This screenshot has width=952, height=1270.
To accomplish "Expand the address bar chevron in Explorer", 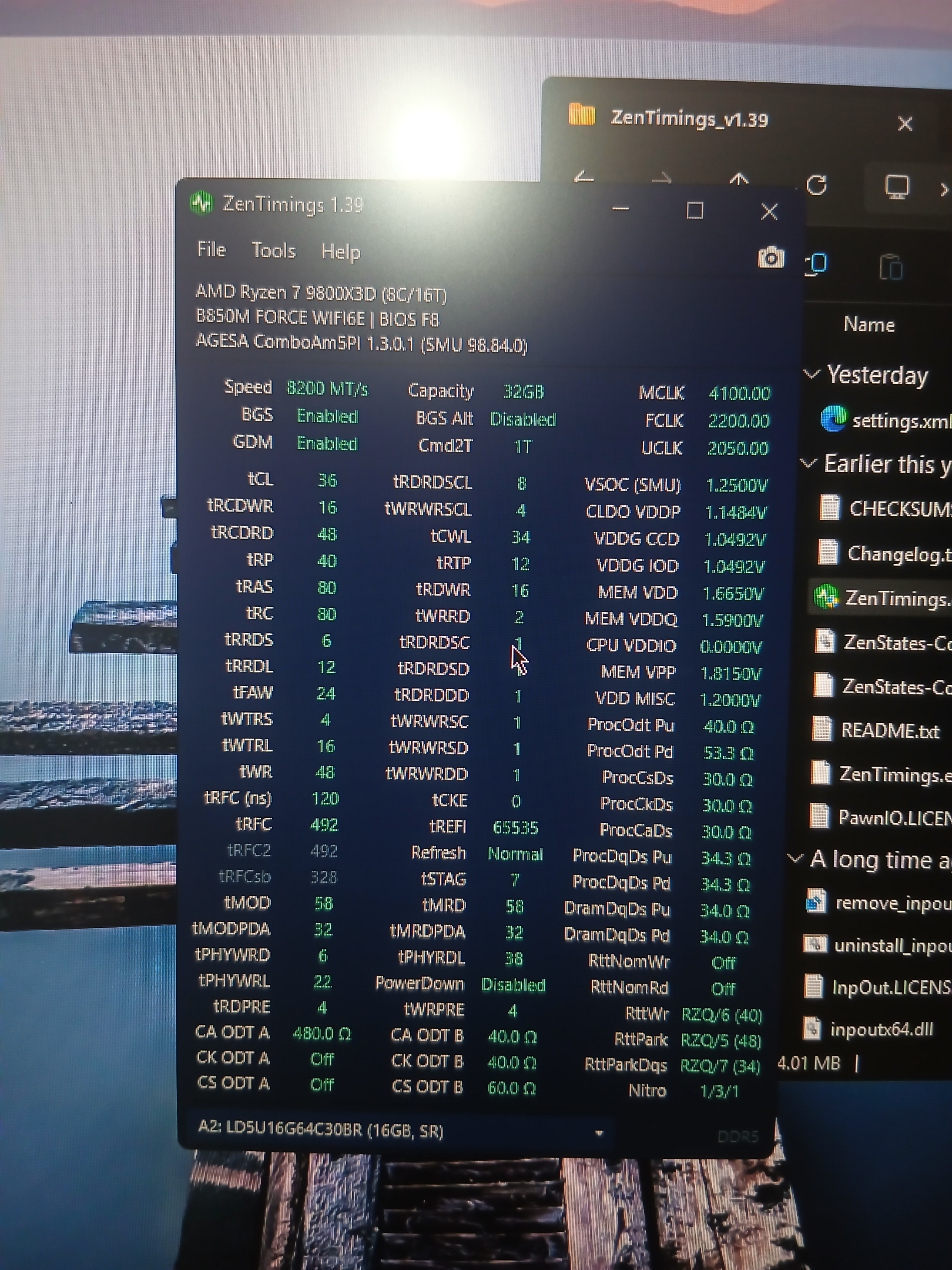I will [x=944, y=189].
